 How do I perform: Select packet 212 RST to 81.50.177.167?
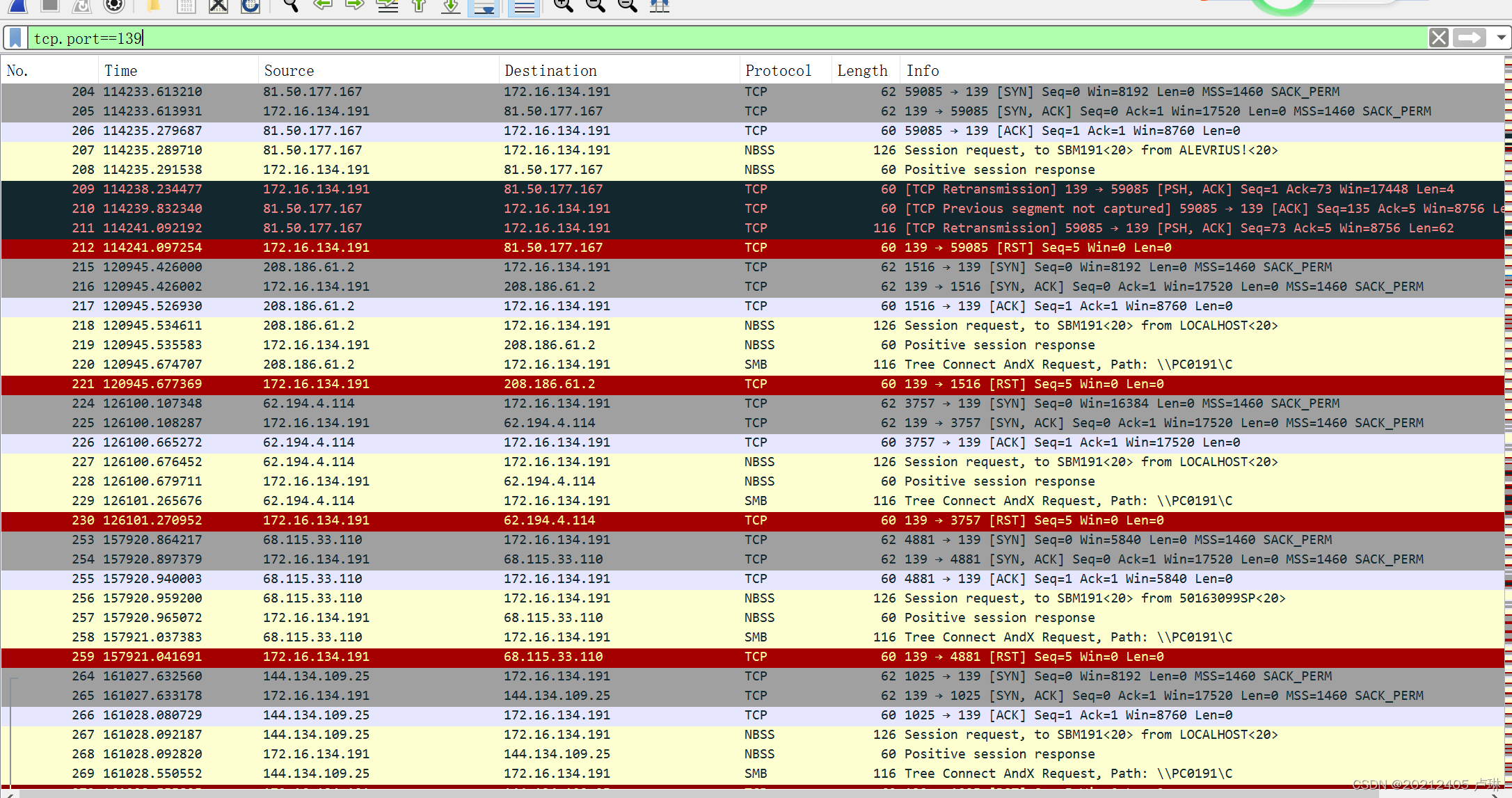pyautogui.click(x=752, y=248)
